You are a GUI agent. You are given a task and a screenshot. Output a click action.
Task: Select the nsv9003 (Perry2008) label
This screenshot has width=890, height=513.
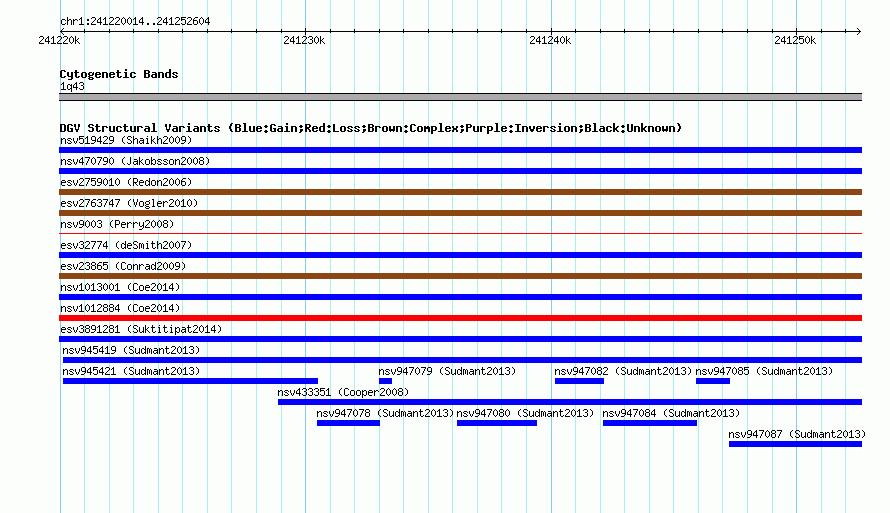[117, 224]
